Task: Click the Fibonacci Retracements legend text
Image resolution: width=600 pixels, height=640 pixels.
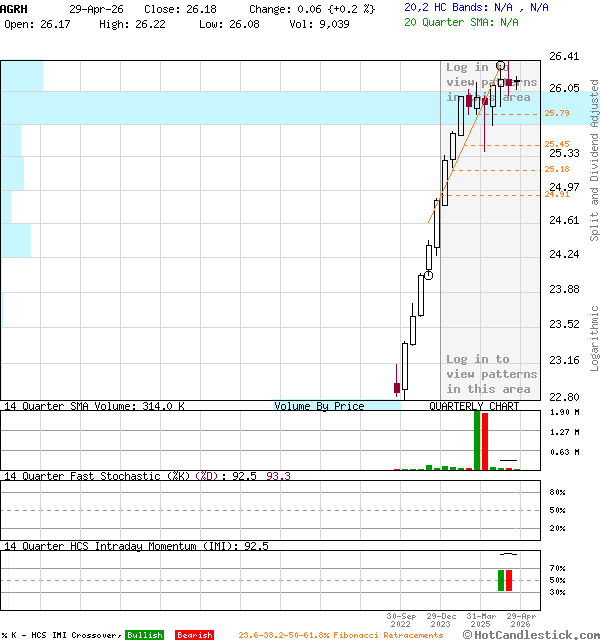Action: point(340,635)
